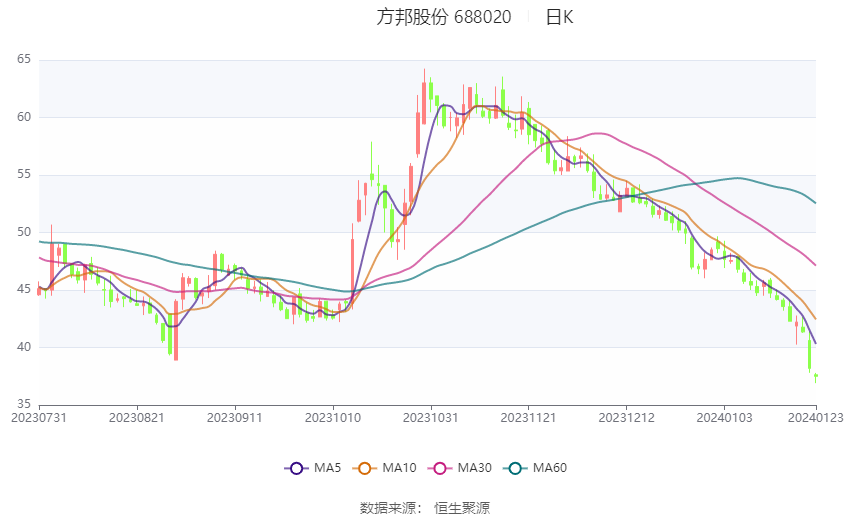Click the 20240103 date axis label
The height and width of the screenshot is (516, 850).
click(x=724, y=418)
